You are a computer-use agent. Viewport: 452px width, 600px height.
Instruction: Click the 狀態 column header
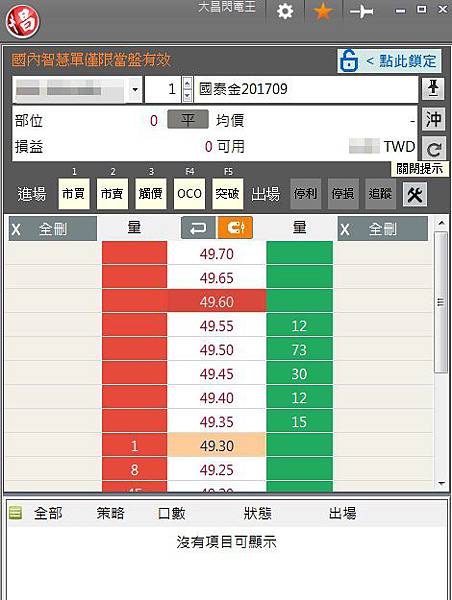click(258, 513)
